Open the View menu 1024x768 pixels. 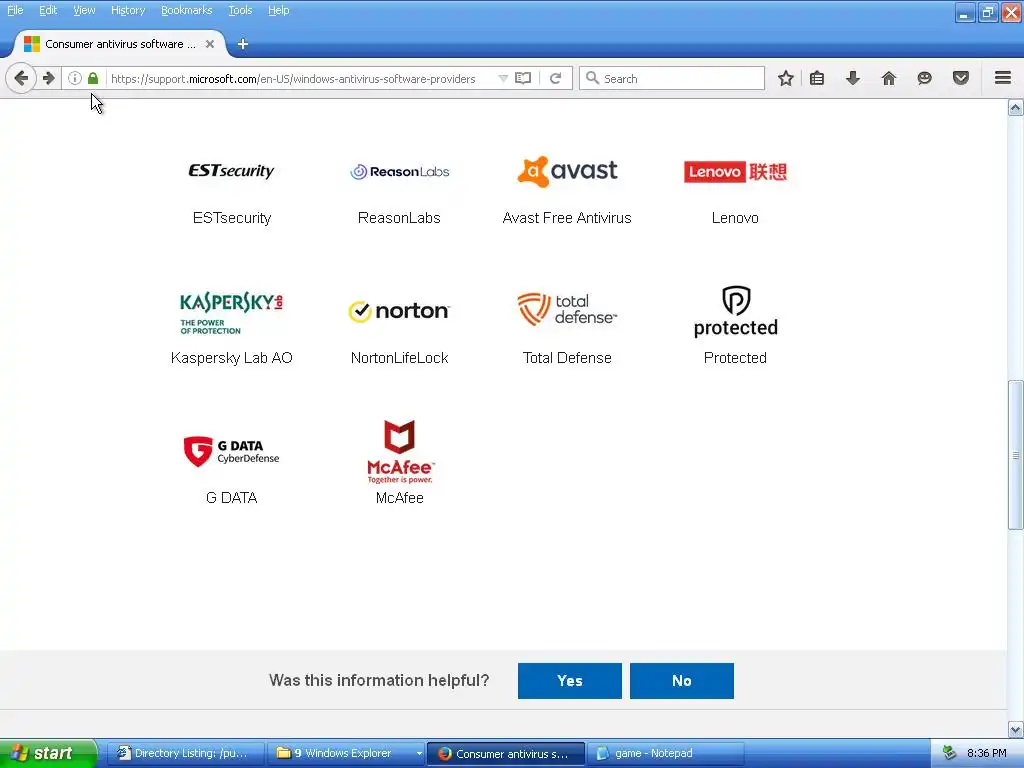tap(84, 10)
